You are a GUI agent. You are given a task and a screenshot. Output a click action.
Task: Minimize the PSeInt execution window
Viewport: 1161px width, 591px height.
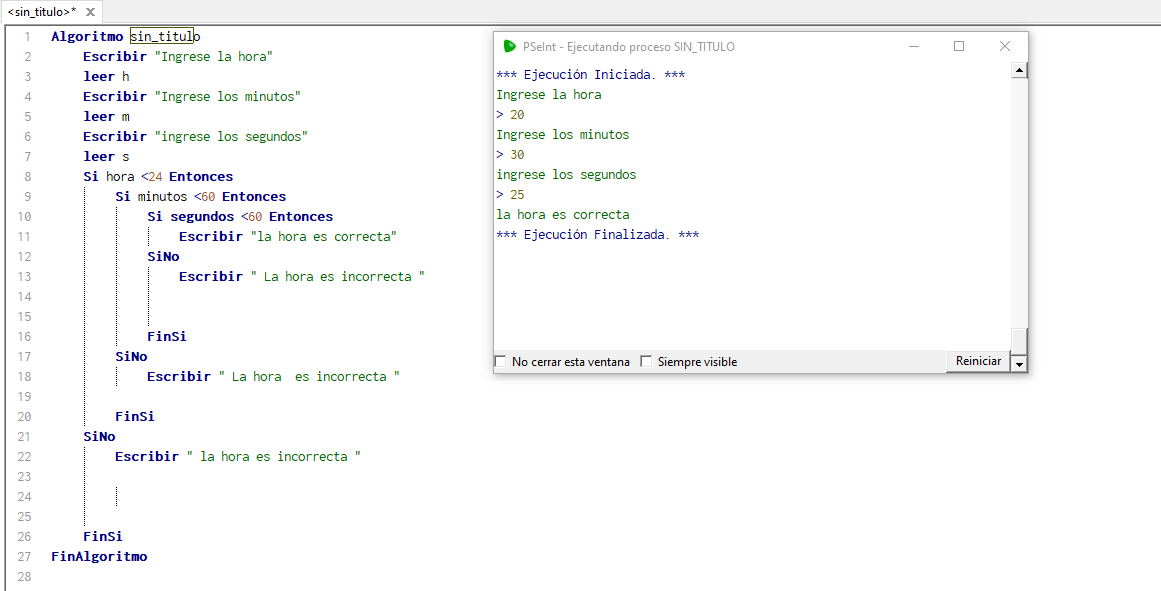click(x=913, y=46)
